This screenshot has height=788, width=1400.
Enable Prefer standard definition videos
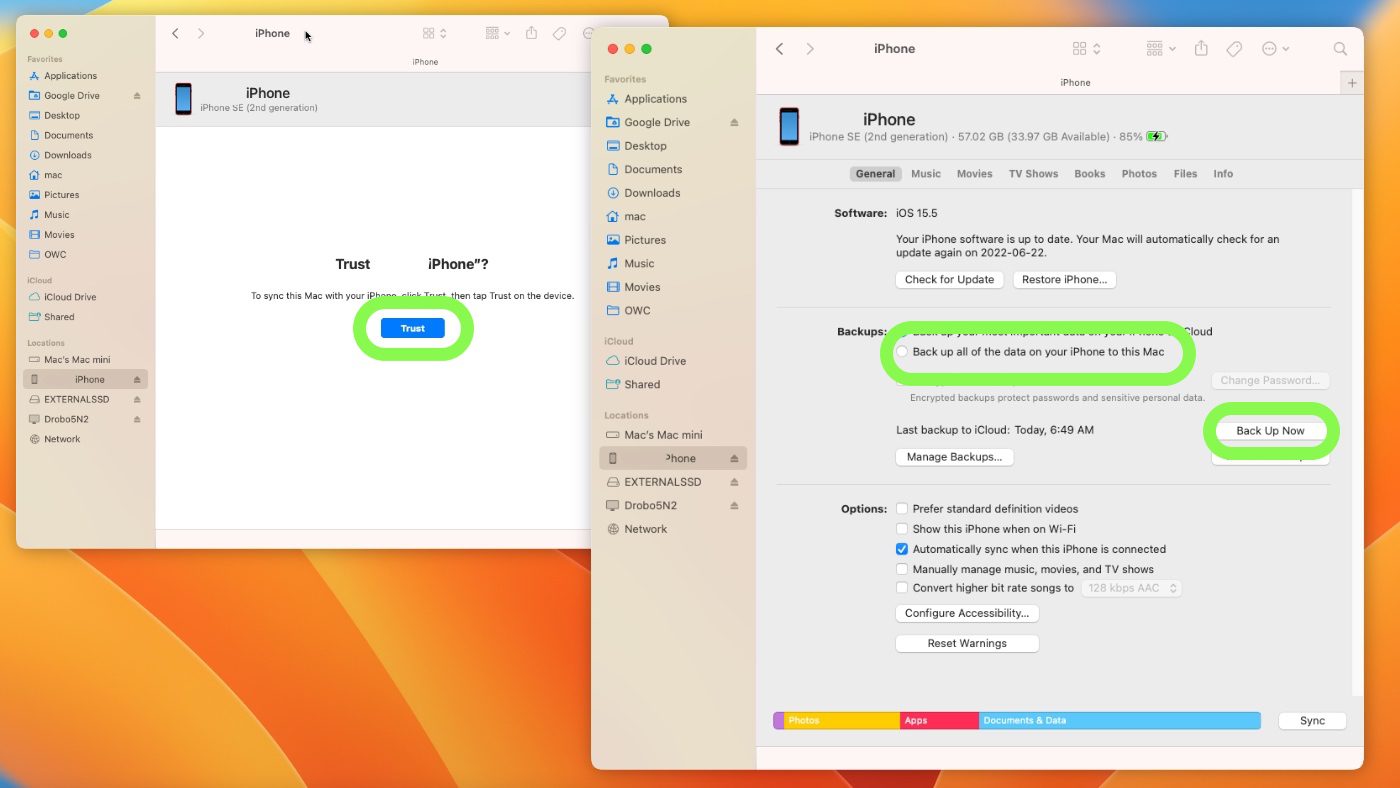(902, 509)
